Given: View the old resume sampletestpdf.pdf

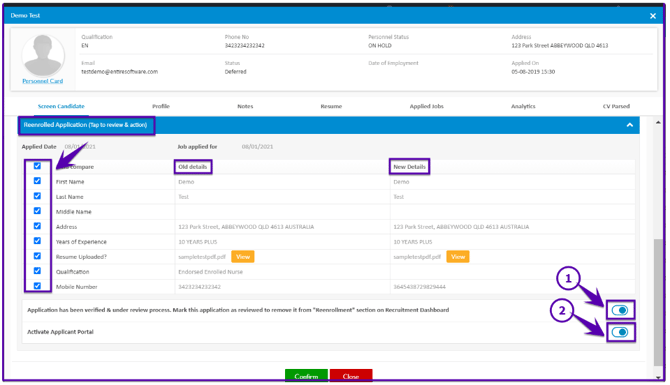Looking at the screenshot, I should point(243,256).
